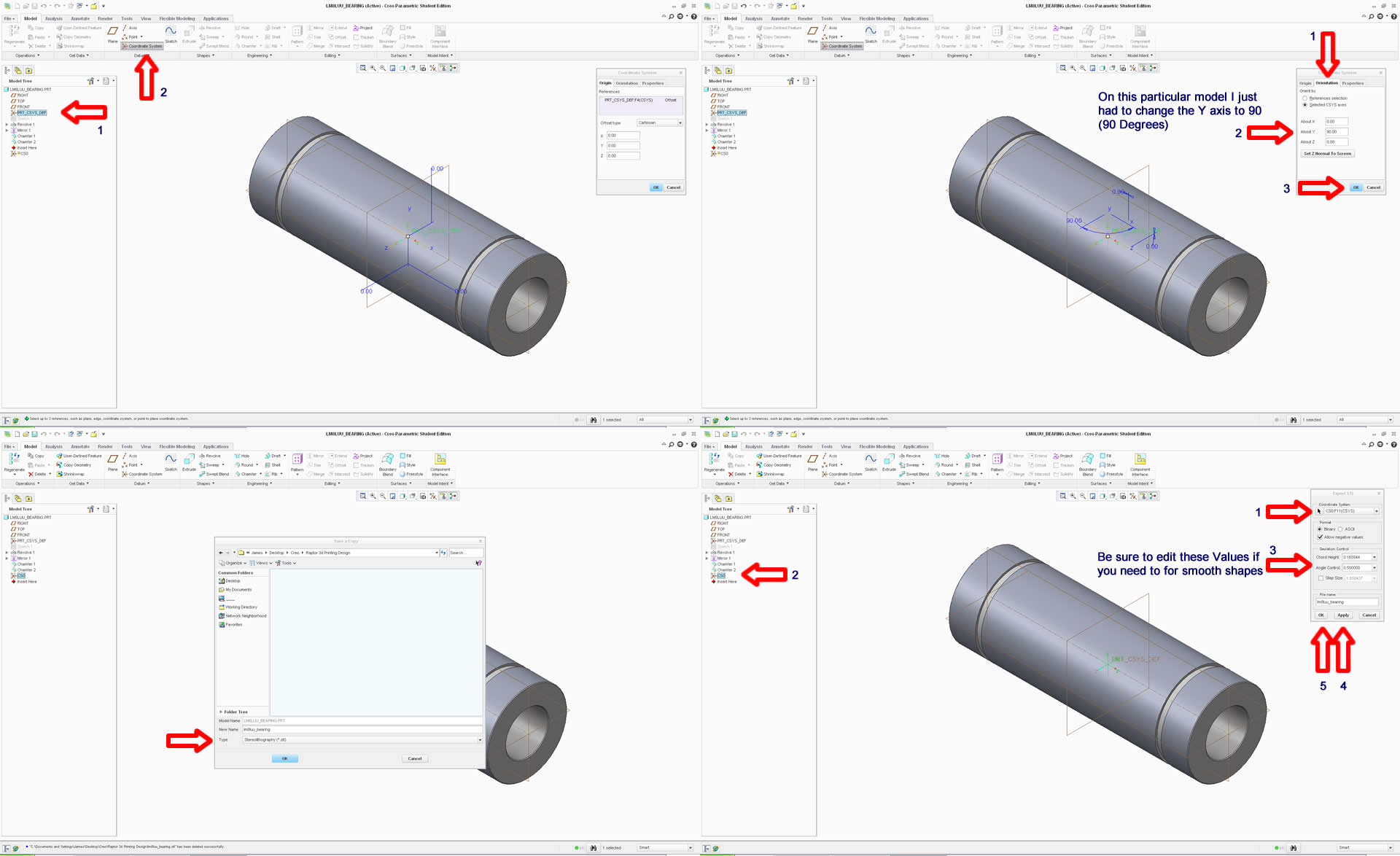Enable the Step Size checkbox
This screenshot has width=1400, height=856.
pos(1321,578)
